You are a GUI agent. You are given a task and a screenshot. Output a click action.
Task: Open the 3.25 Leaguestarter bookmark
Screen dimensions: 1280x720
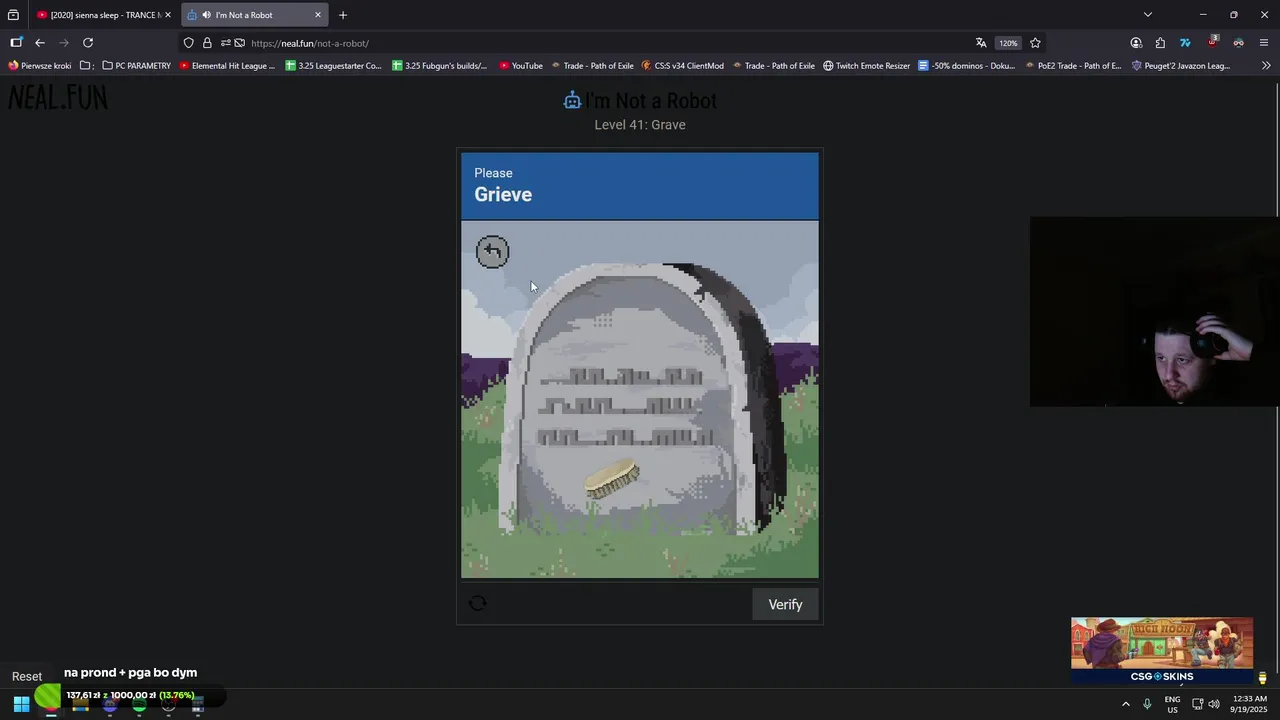(x=333, y=66)
